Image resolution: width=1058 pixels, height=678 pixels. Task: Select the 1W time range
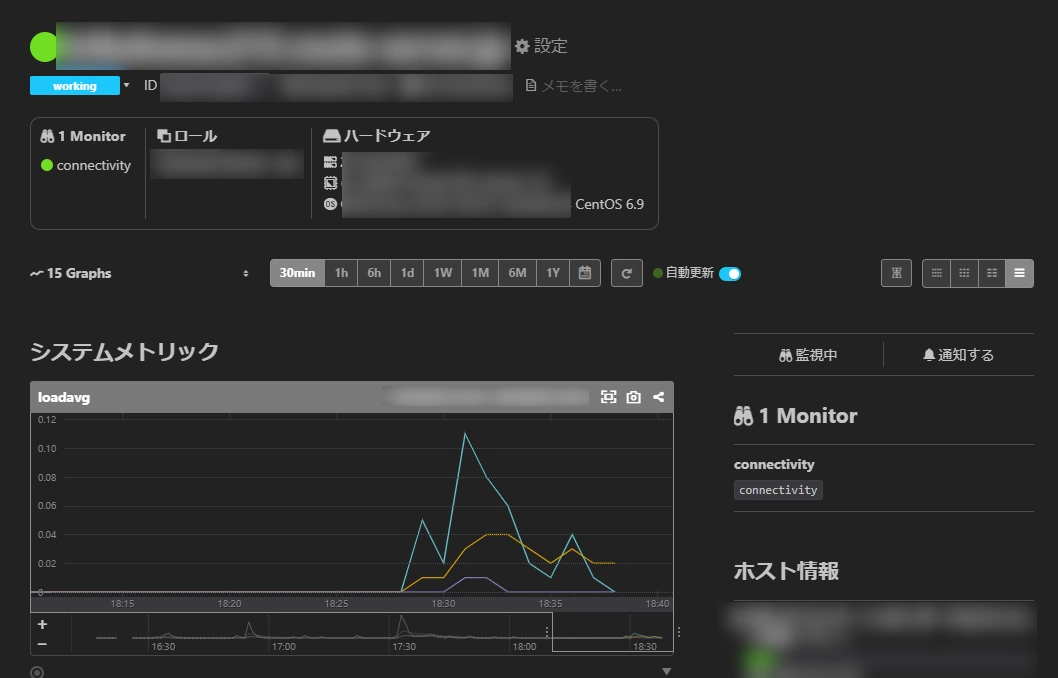click(443, 273)
